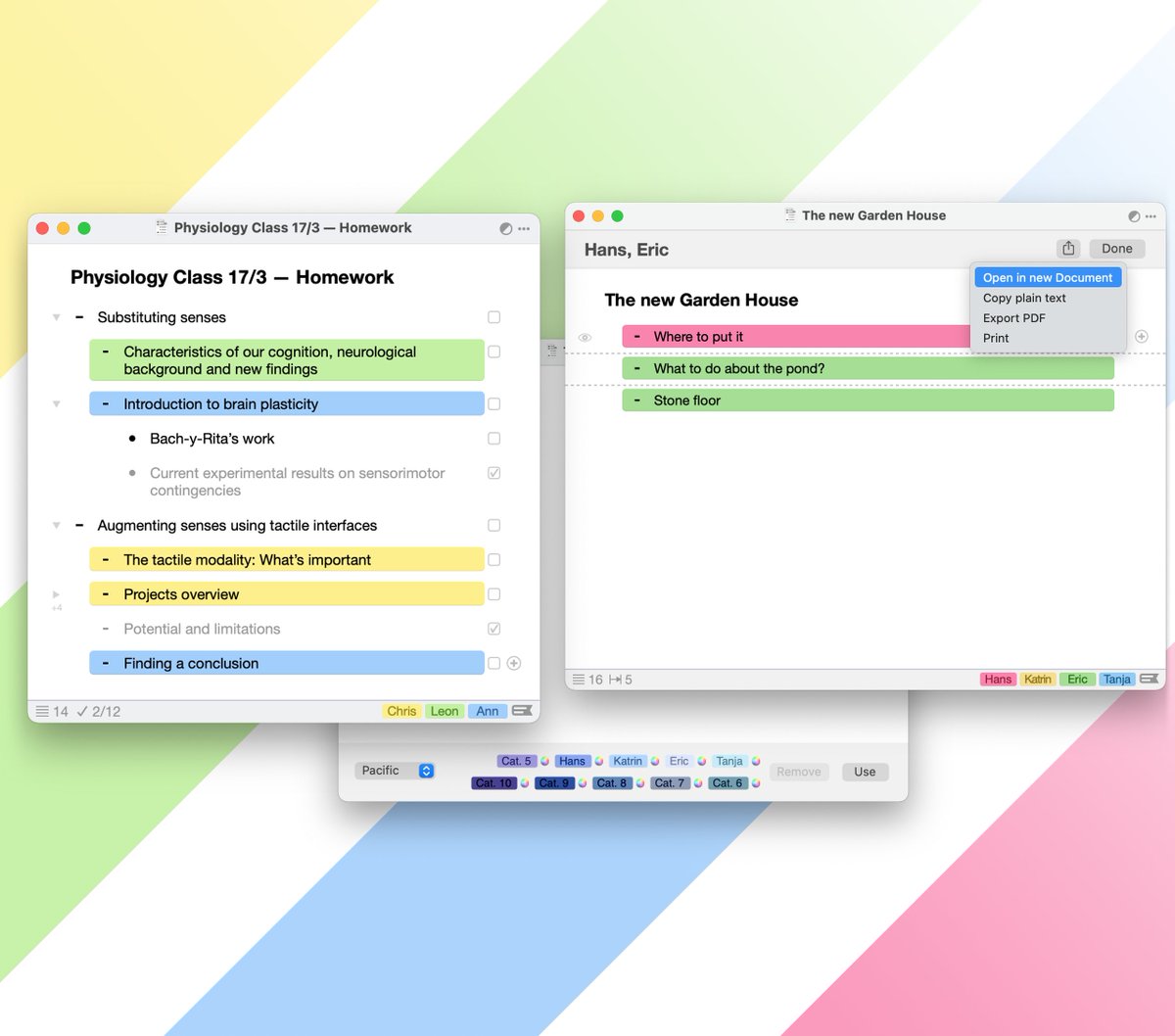Open color picker beside Cat. 9
The height and width of the screenshot is (1036, 1175).
point(583,783)
